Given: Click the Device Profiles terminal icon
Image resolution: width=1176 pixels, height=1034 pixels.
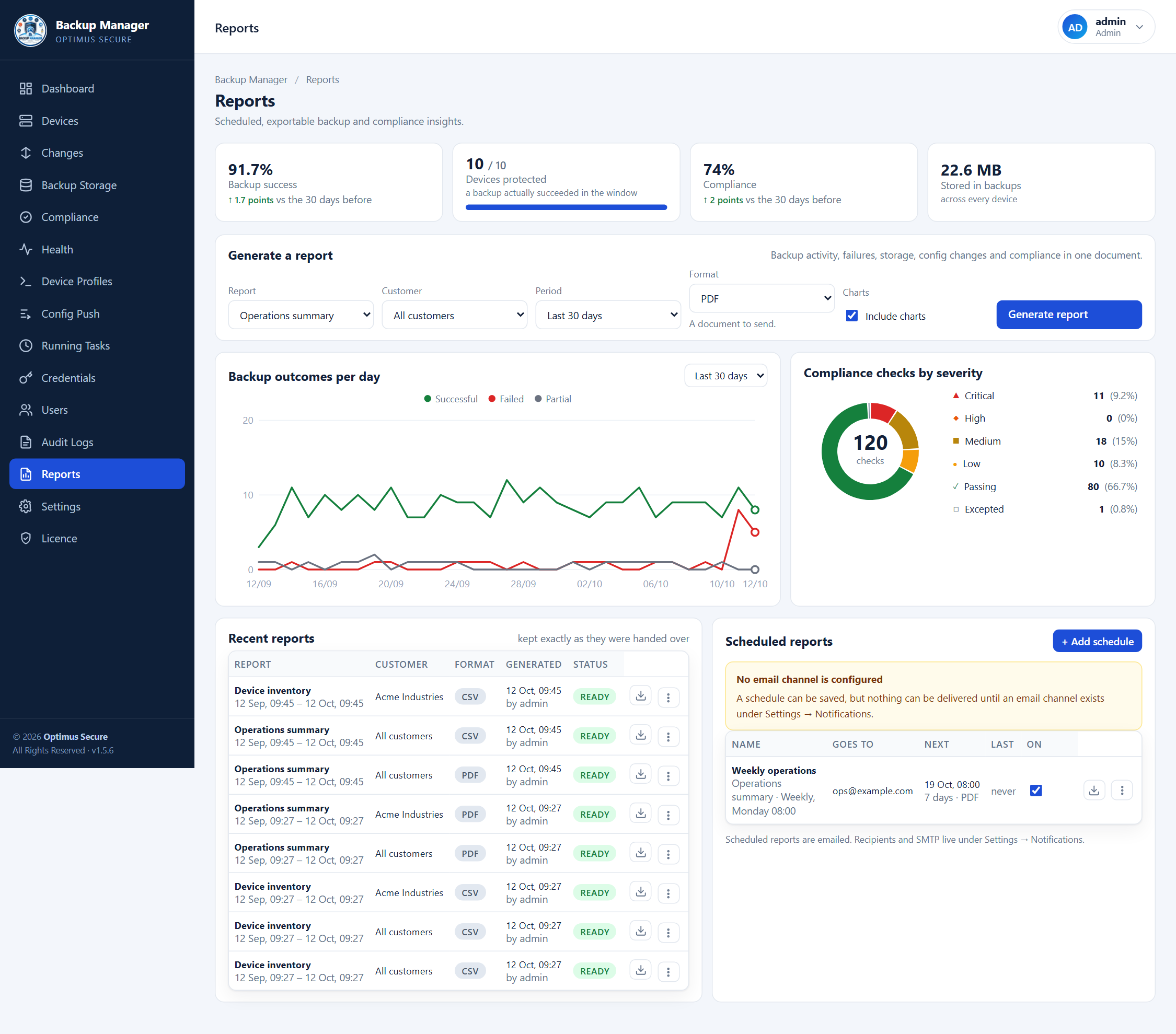Looking at the screenshot, I should click(26, 281).
